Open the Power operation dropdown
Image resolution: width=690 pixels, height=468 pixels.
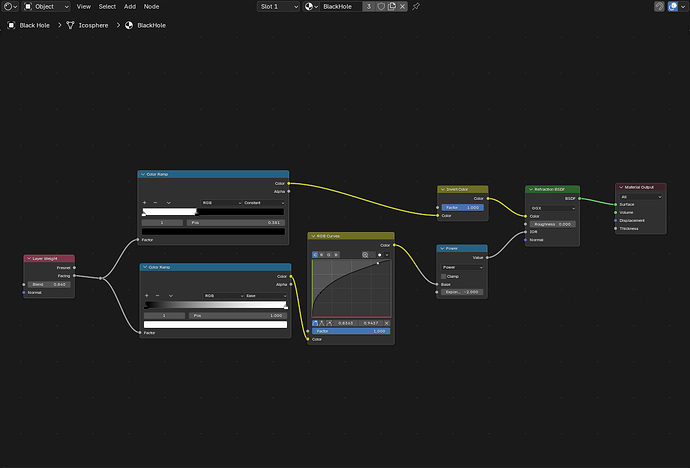point(462,267)
